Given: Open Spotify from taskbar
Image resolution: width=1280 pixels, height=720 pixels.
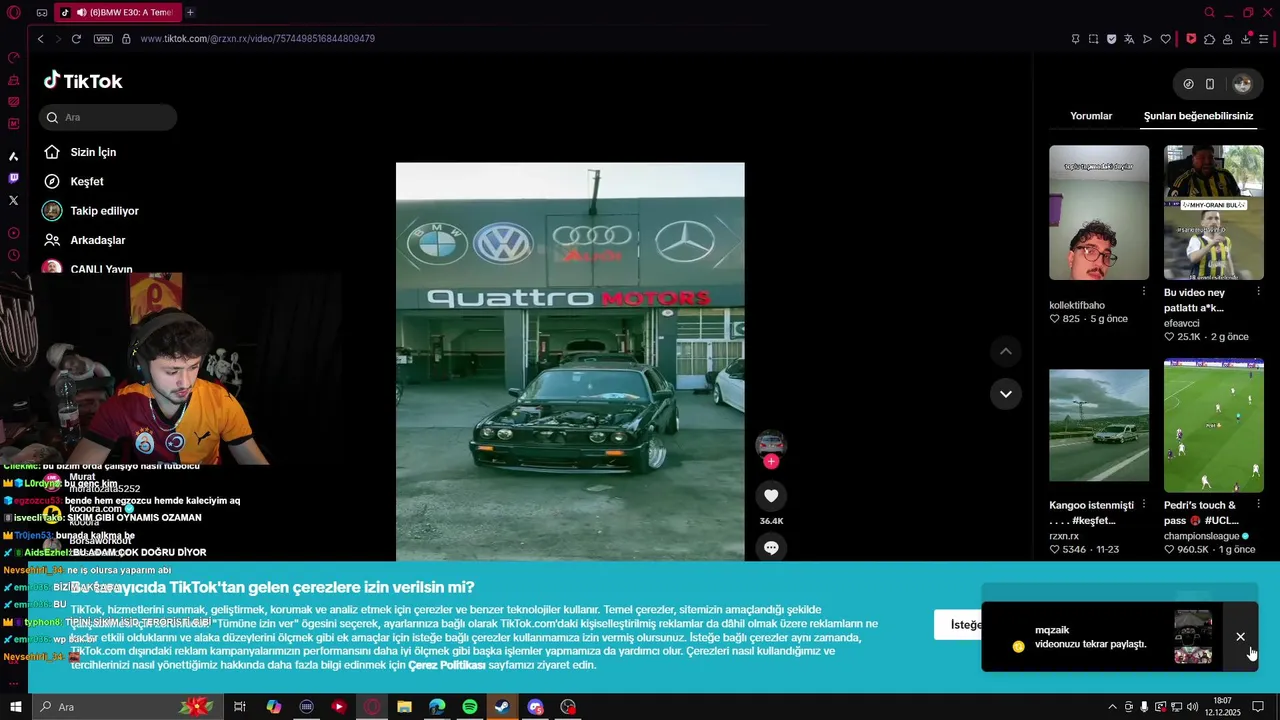Looking at the screenshot, I should click(x=470, y=707).
